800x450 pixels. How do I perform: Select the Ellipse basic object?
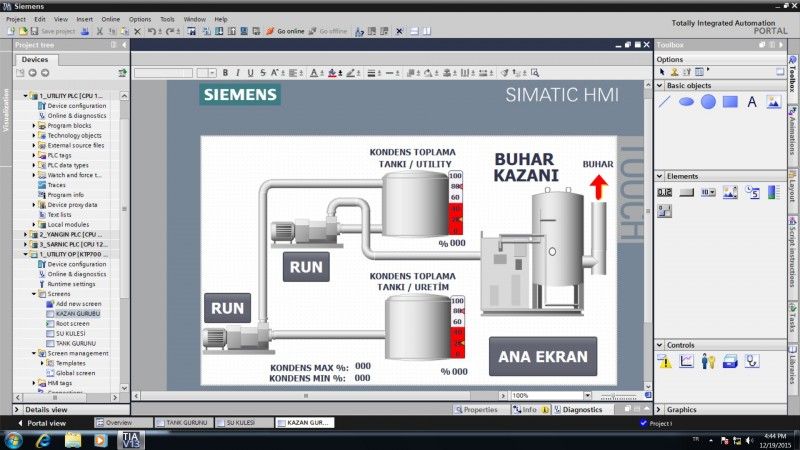pyautogui.click(x=686, y=102)
